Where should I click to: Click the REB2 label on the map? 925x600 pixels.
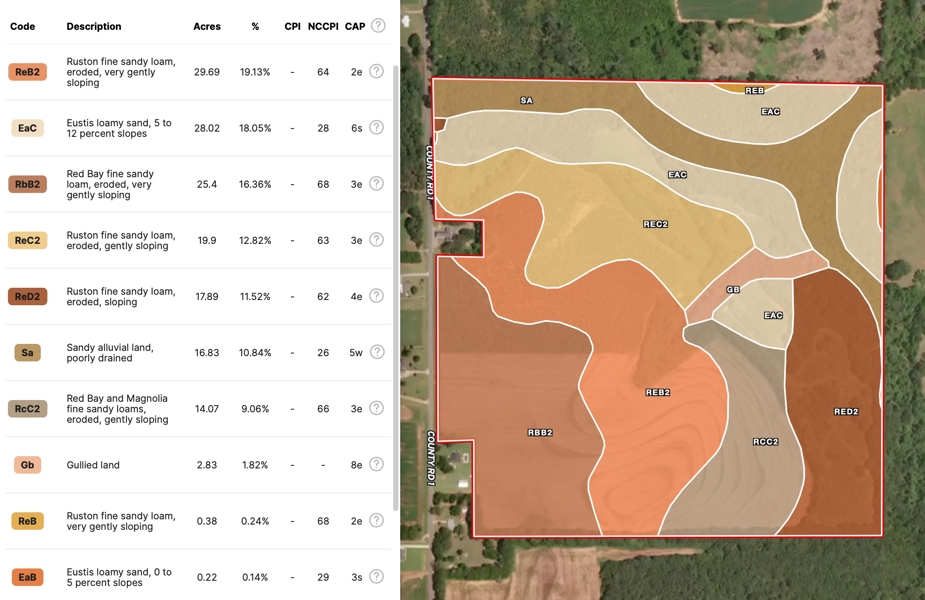tap(658, 393)
